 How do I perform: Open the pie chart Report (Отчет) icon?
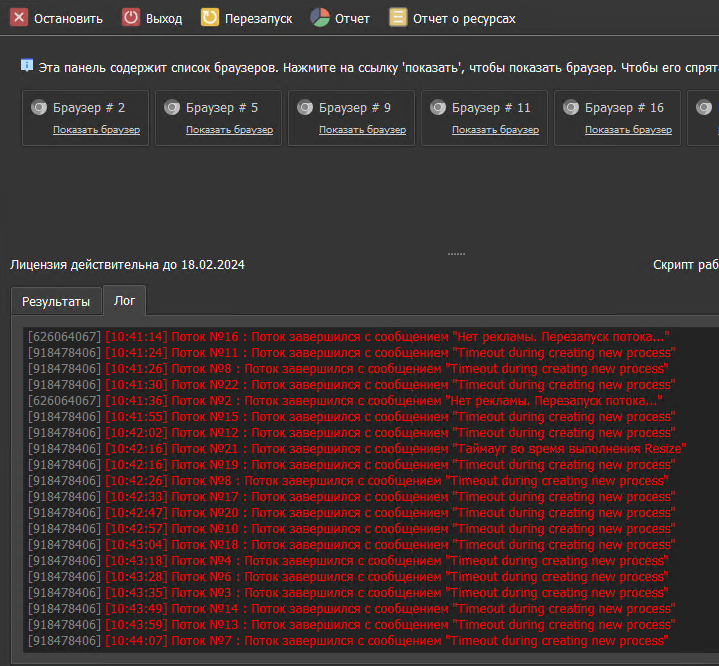point(320,18)
